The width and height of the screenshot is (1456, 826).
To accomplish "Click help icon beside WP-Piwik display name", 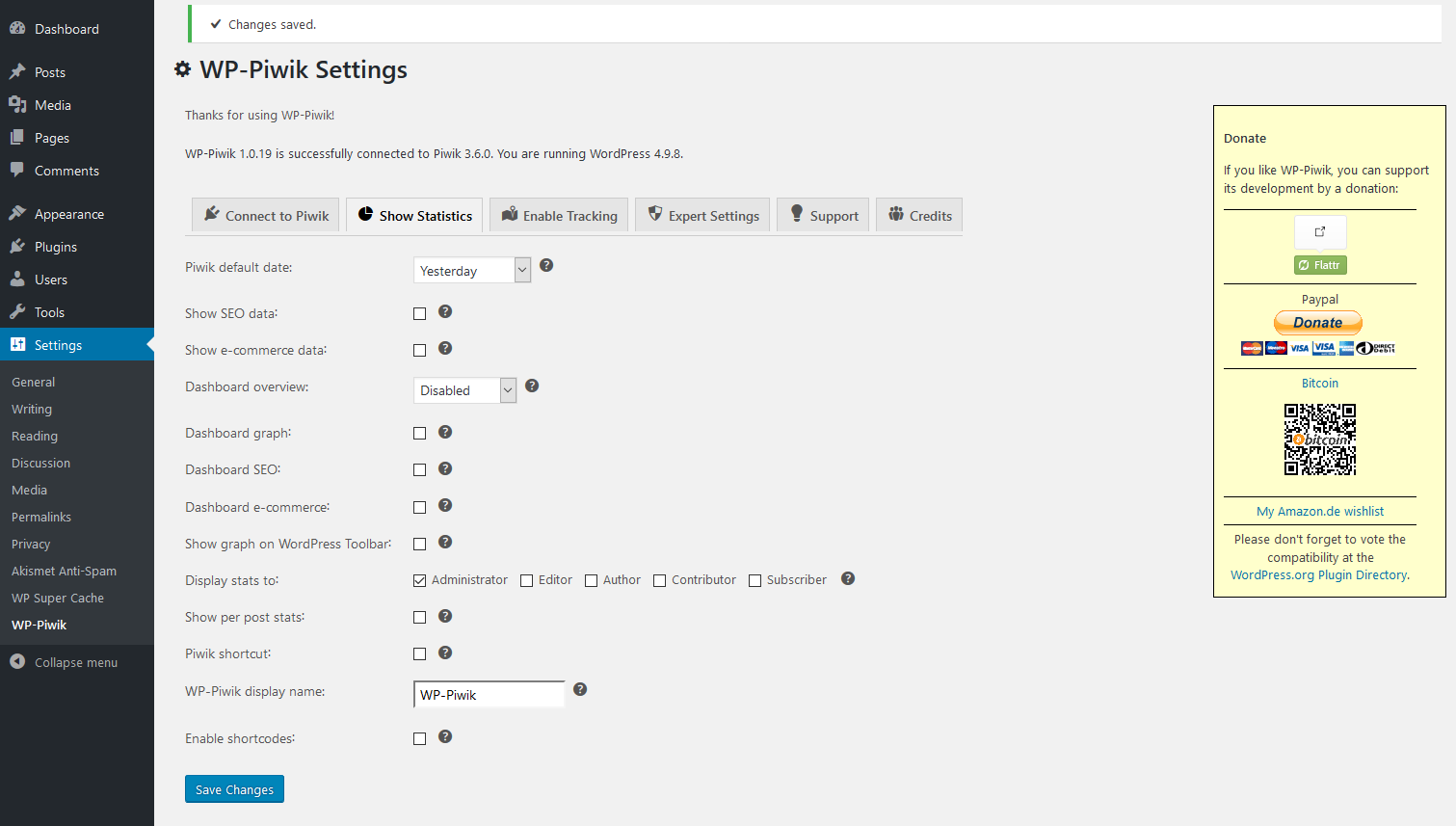I will (x=580, y=689).
